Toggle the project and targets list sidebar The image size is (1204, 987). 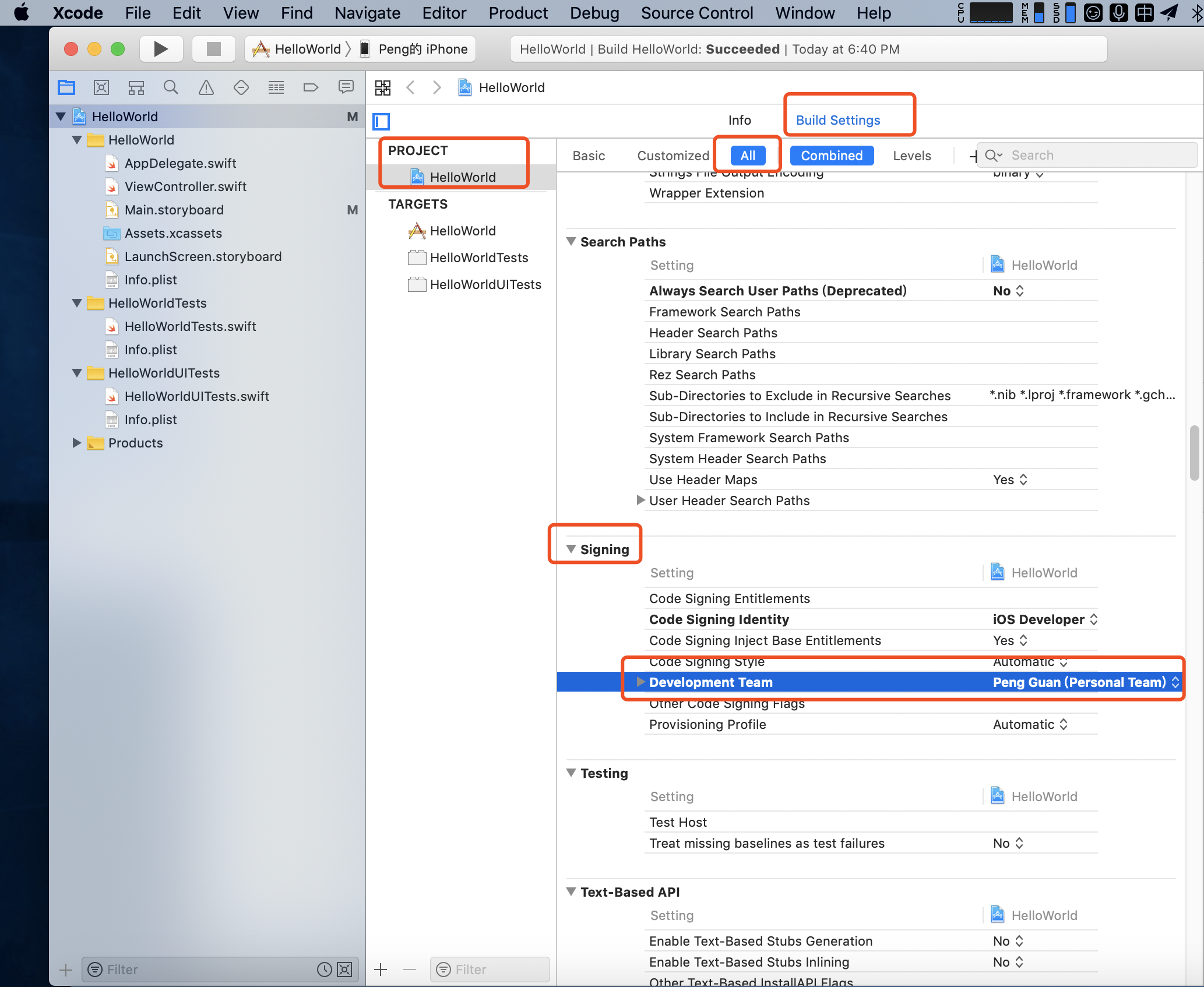tap(381, 121)
